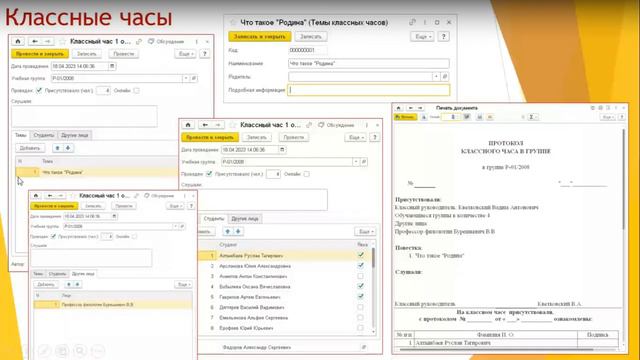This screenshot has width=640, height=360.
Task: Click link icon in Темы классных часов dialog title
Action: point(413,22)
